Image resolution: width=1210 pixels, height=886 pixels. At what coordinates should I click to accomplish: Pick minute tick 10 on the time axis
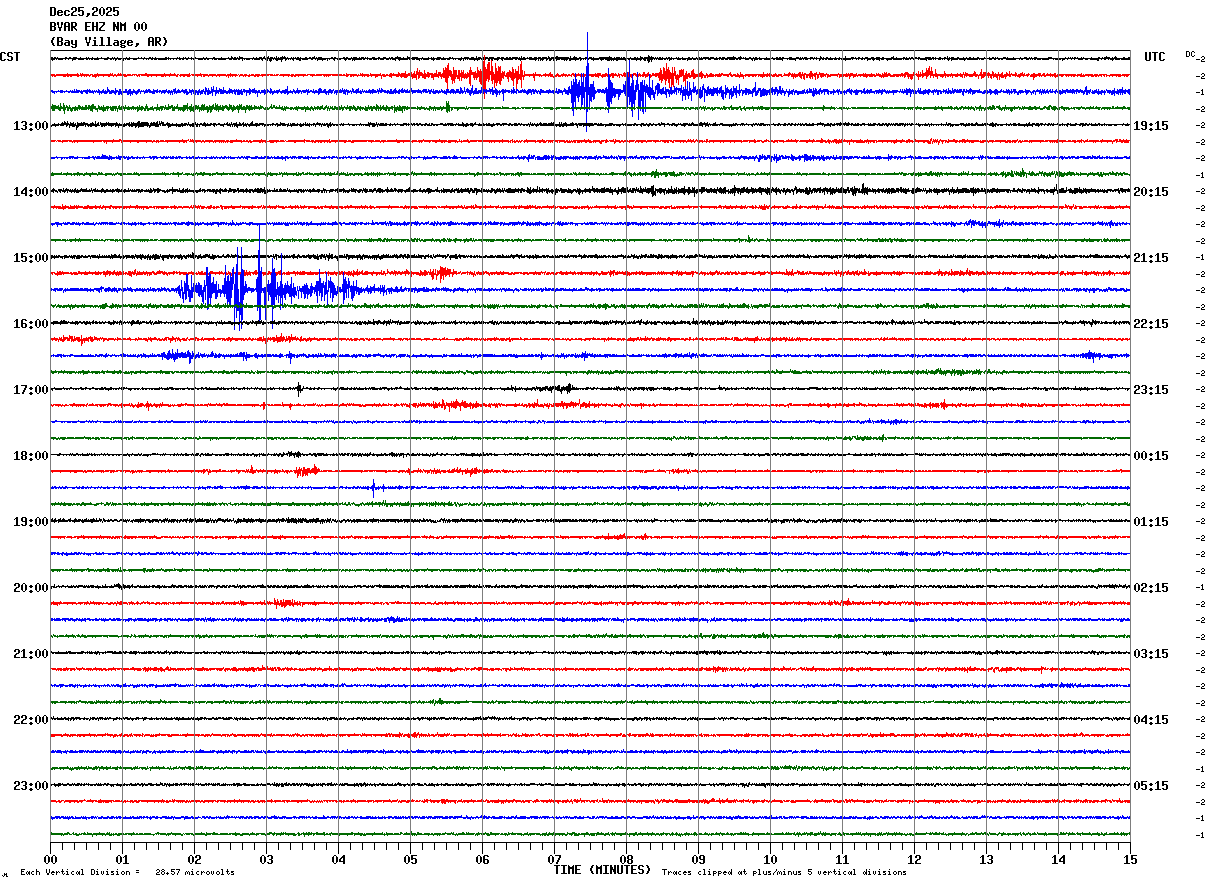[770, 859]
